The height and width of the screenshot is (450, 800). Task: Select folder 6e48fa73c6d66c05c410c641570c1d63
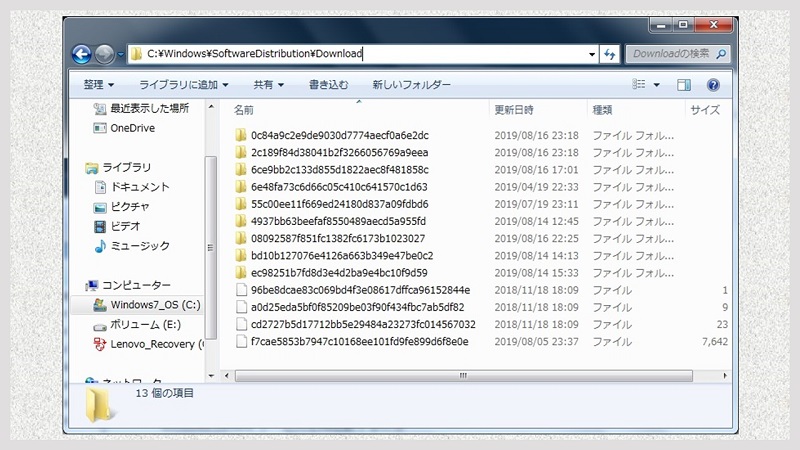(x=339, y=187)
